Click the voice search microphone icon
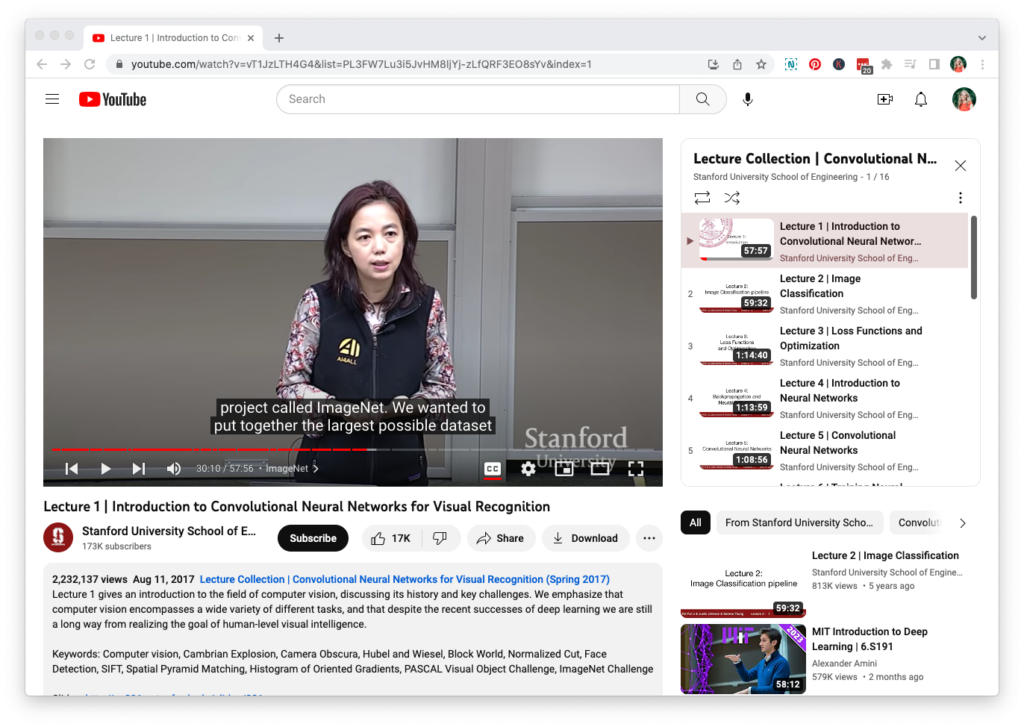1024x727 pixels. coord(748,99)
